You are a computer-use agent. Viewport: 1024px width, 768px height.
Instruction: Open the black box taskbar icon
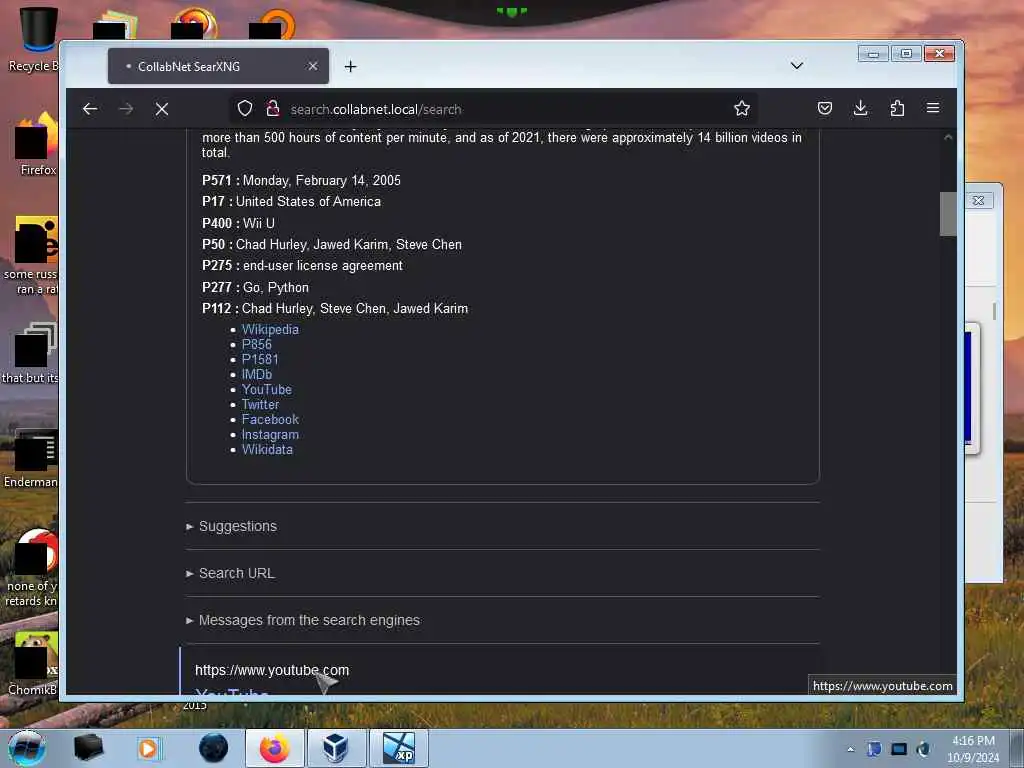(x=88, y=748)
